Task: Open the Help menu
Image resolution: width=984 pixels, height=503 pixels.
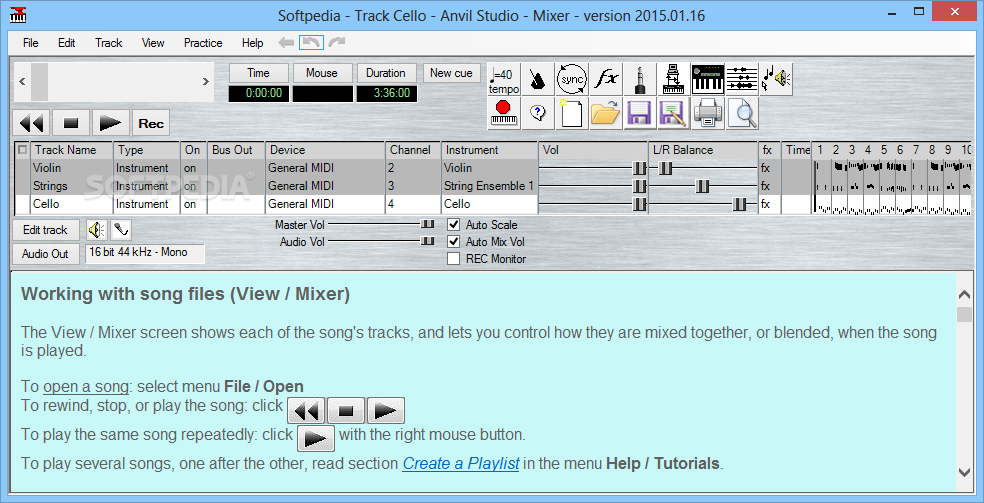Action: point(252,43)
